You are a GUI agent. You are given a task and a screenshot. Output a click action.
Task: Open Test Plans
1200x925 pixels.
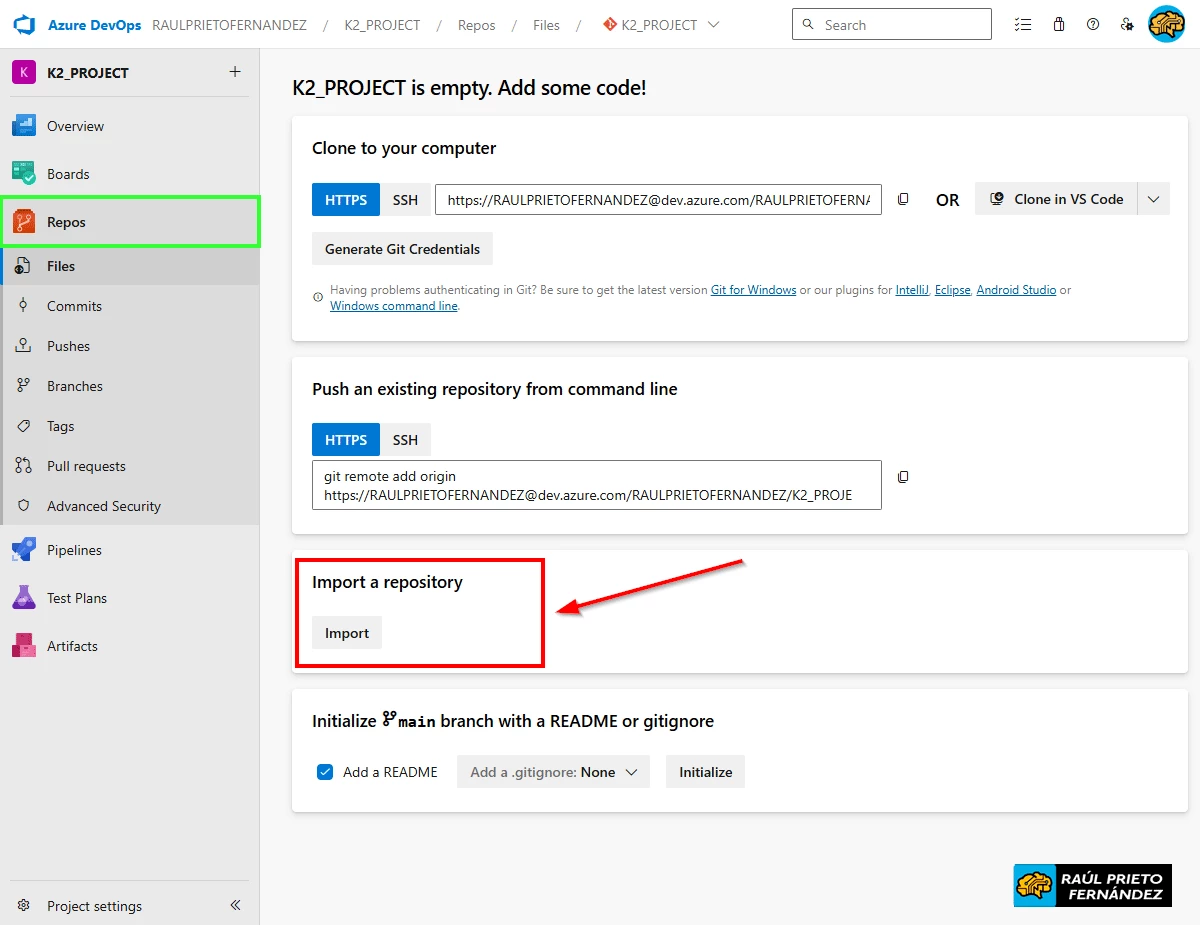tap(79, 597)
